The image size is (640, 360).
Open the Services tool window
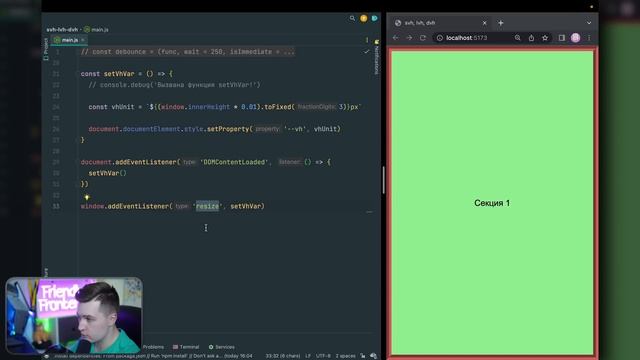coord(222,347)
